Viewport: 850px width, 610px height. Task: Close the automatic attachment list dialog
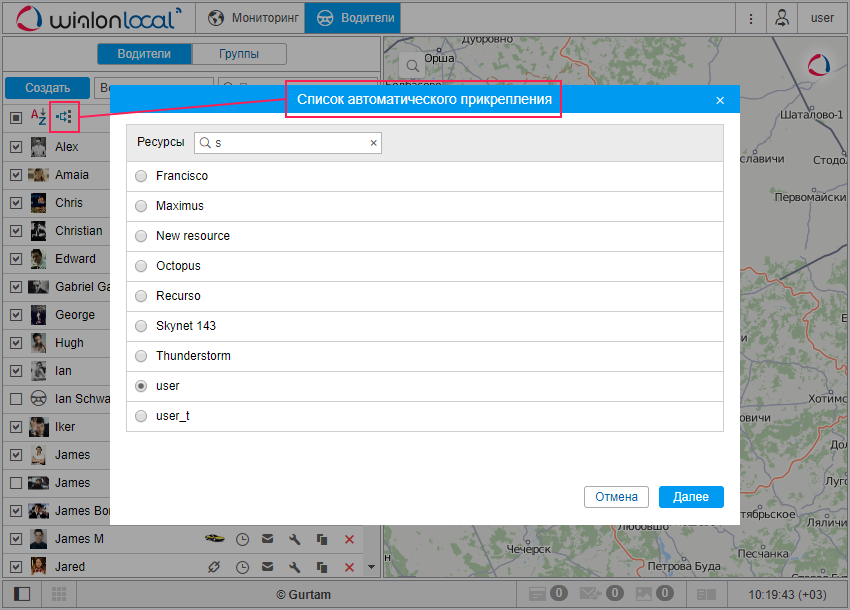(720, 100)
